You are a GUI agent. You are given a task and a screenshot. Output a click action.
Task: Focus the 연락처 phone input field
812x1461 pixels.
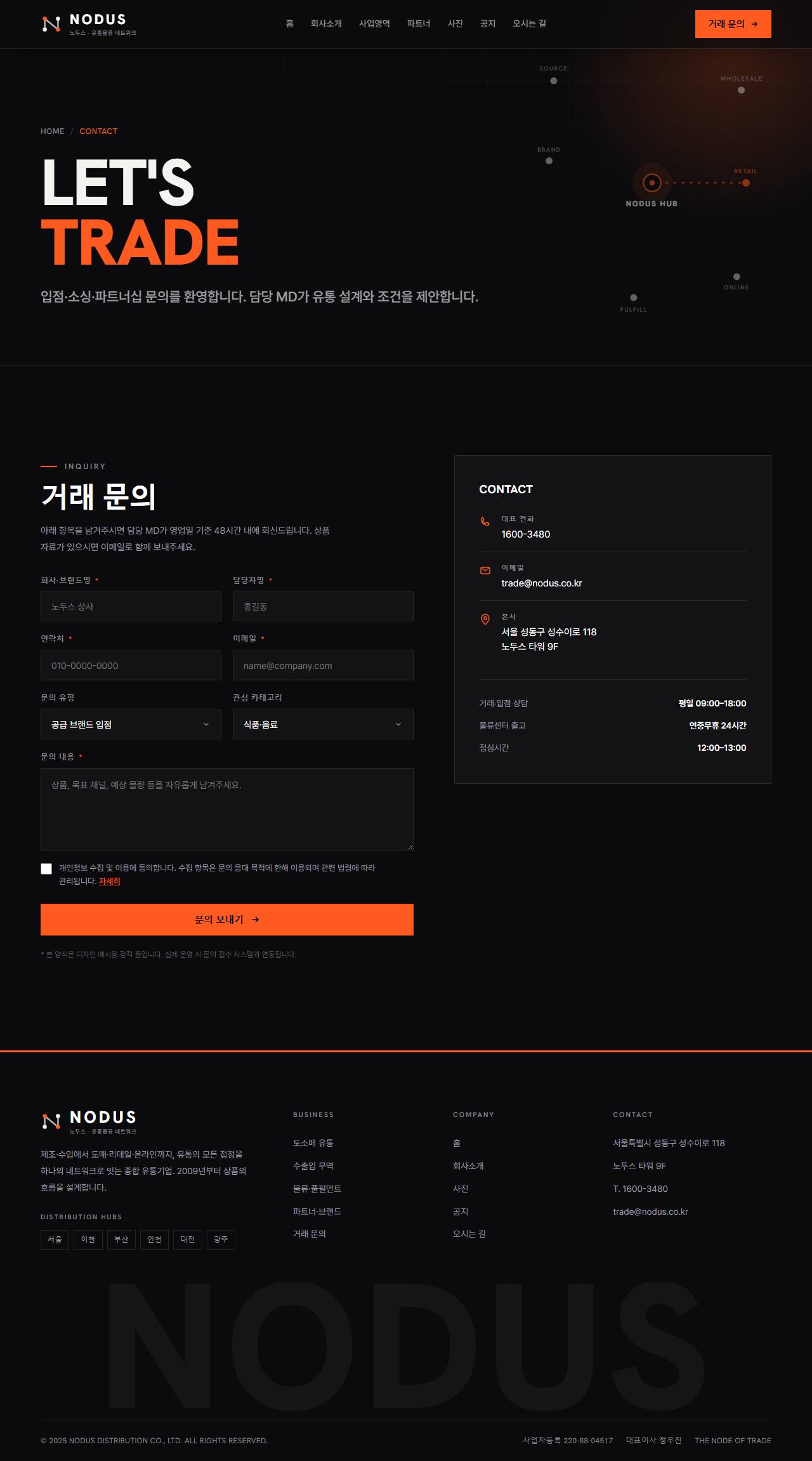tap(131, 666)
